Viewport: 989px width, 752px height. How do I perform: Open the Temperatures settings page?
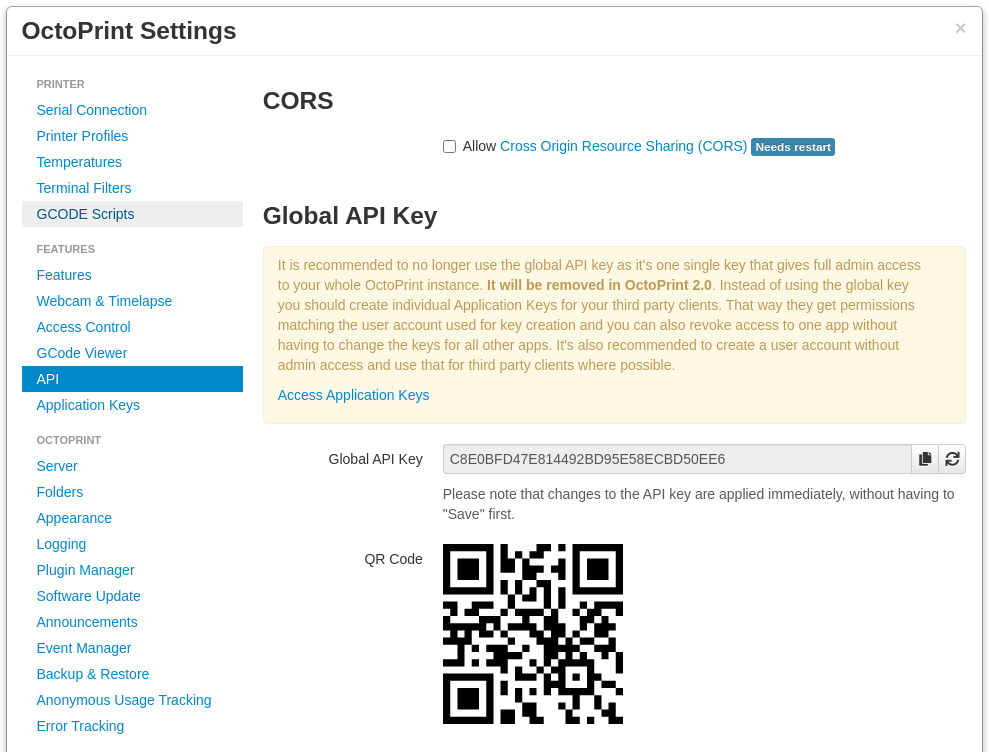click(79, 162)
